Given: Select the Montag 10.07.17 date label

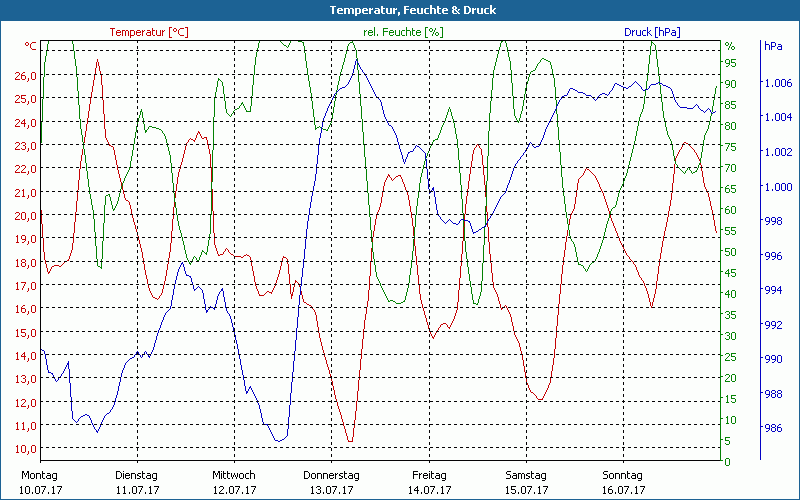Looking at the screenshot, I should pyautogui.click(x=40, y=482).
